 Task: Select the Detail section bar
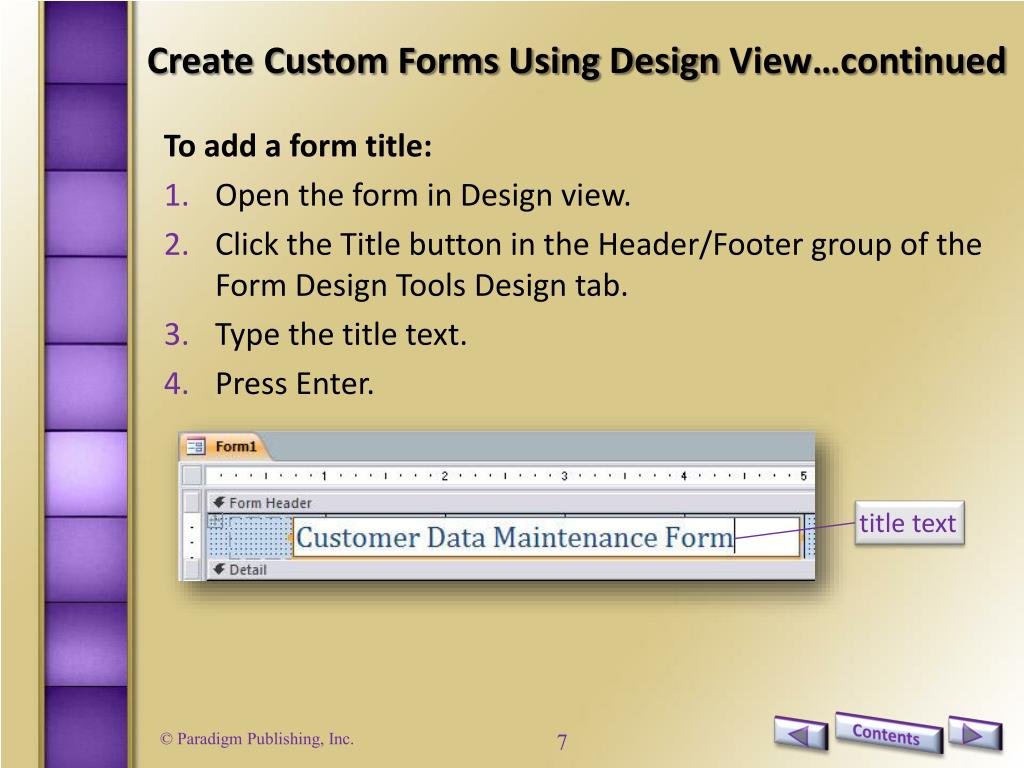[511, 569]
